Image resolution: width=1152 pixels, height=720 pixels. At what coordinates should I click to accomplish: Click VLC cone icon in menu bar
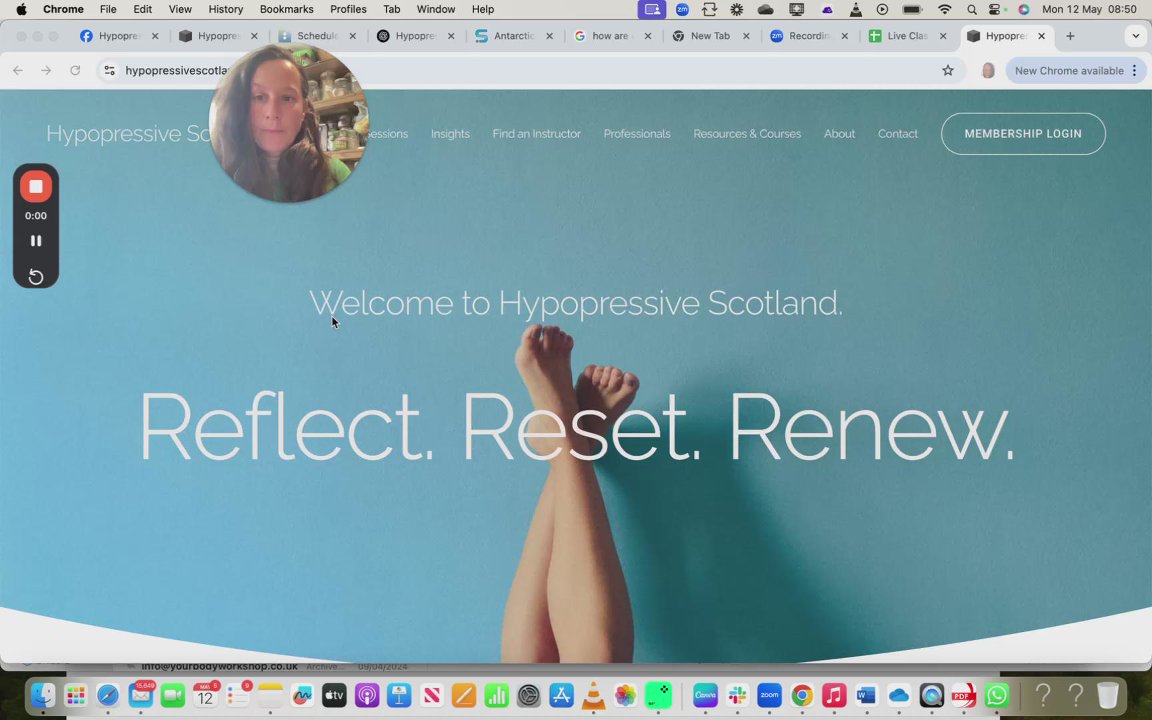coord(855,10)
